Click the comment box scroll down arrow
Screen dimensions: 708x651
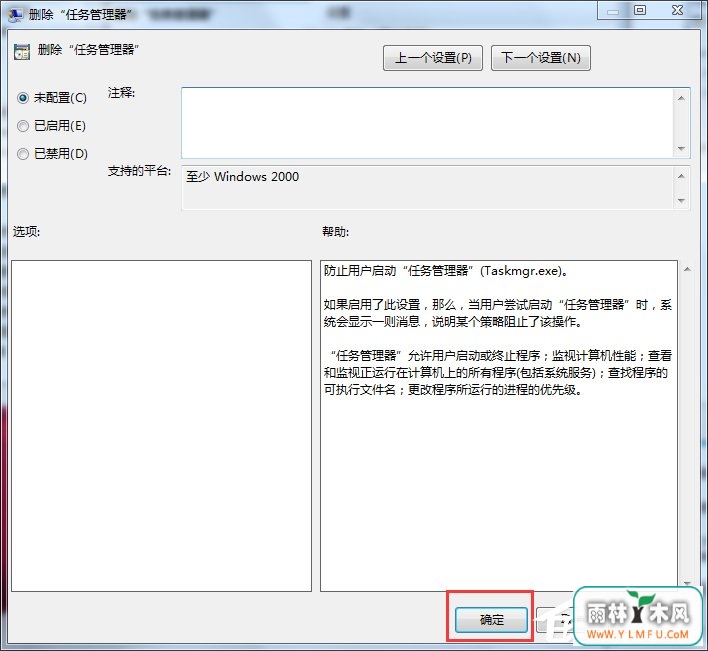[x=681, y=149]
